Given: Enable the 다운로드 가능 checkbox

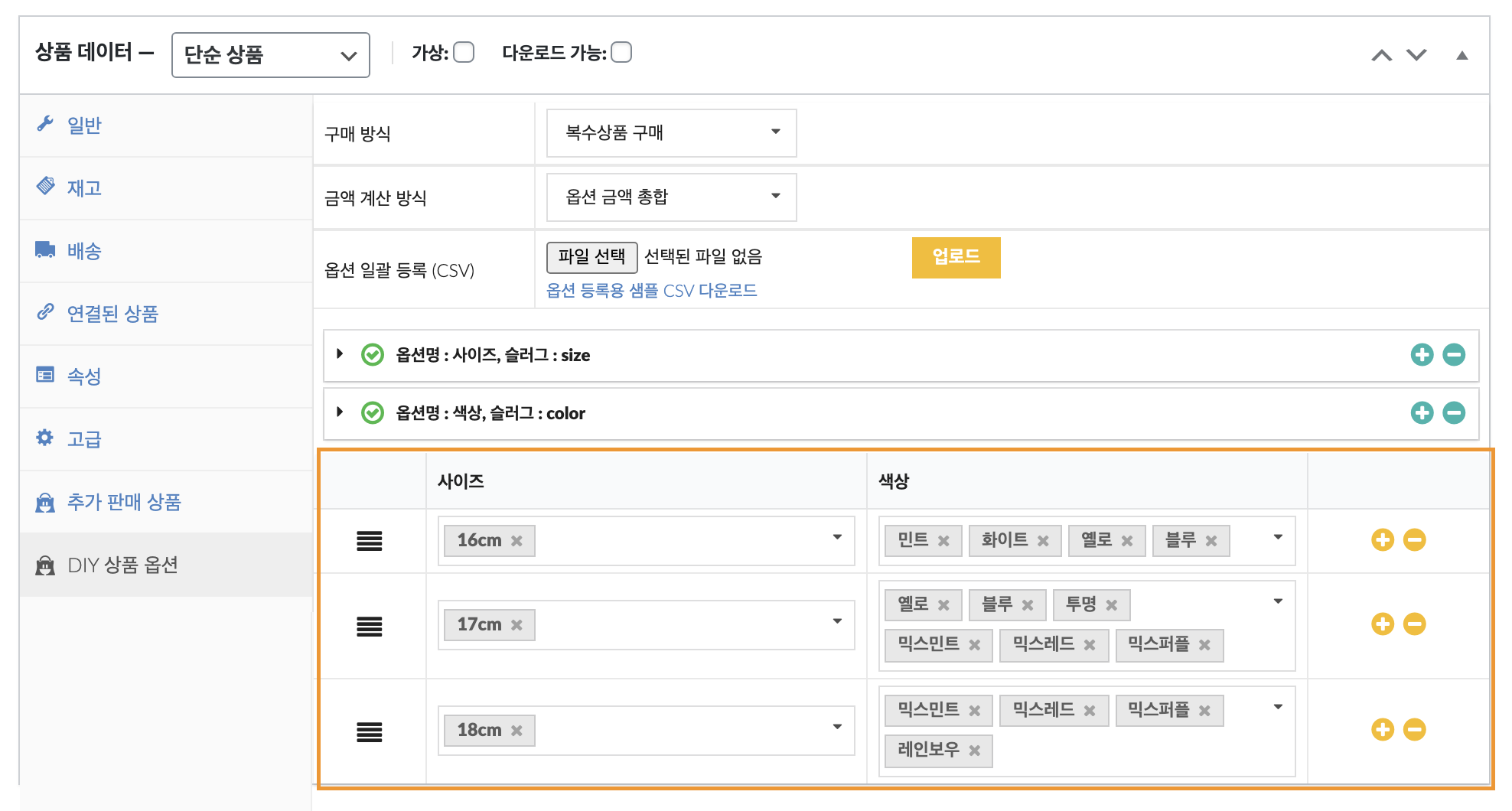Looking at the screenshot, I should point(621,53).
